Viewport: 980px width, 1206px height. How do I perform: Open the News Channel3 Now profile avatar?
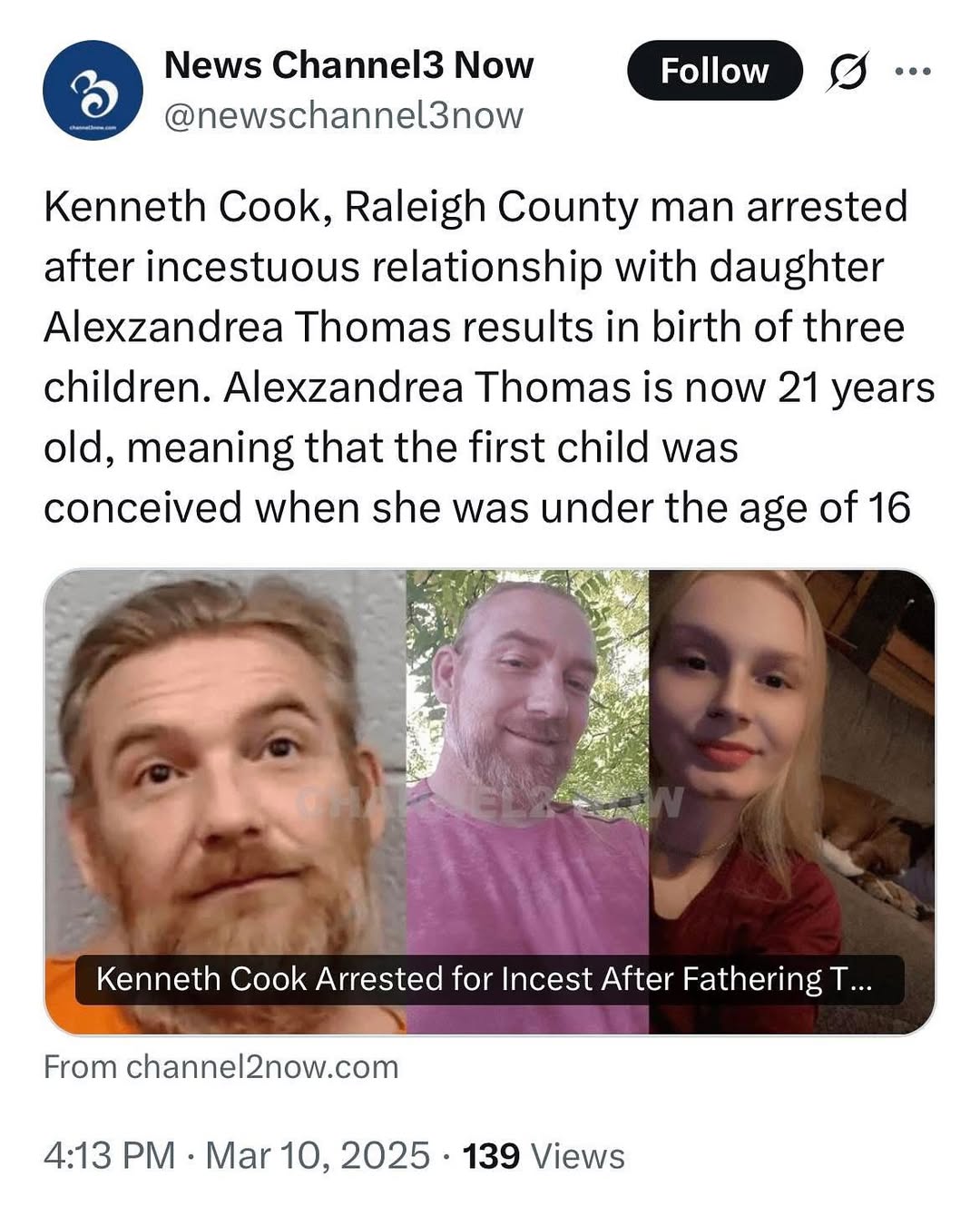[93, 90]
